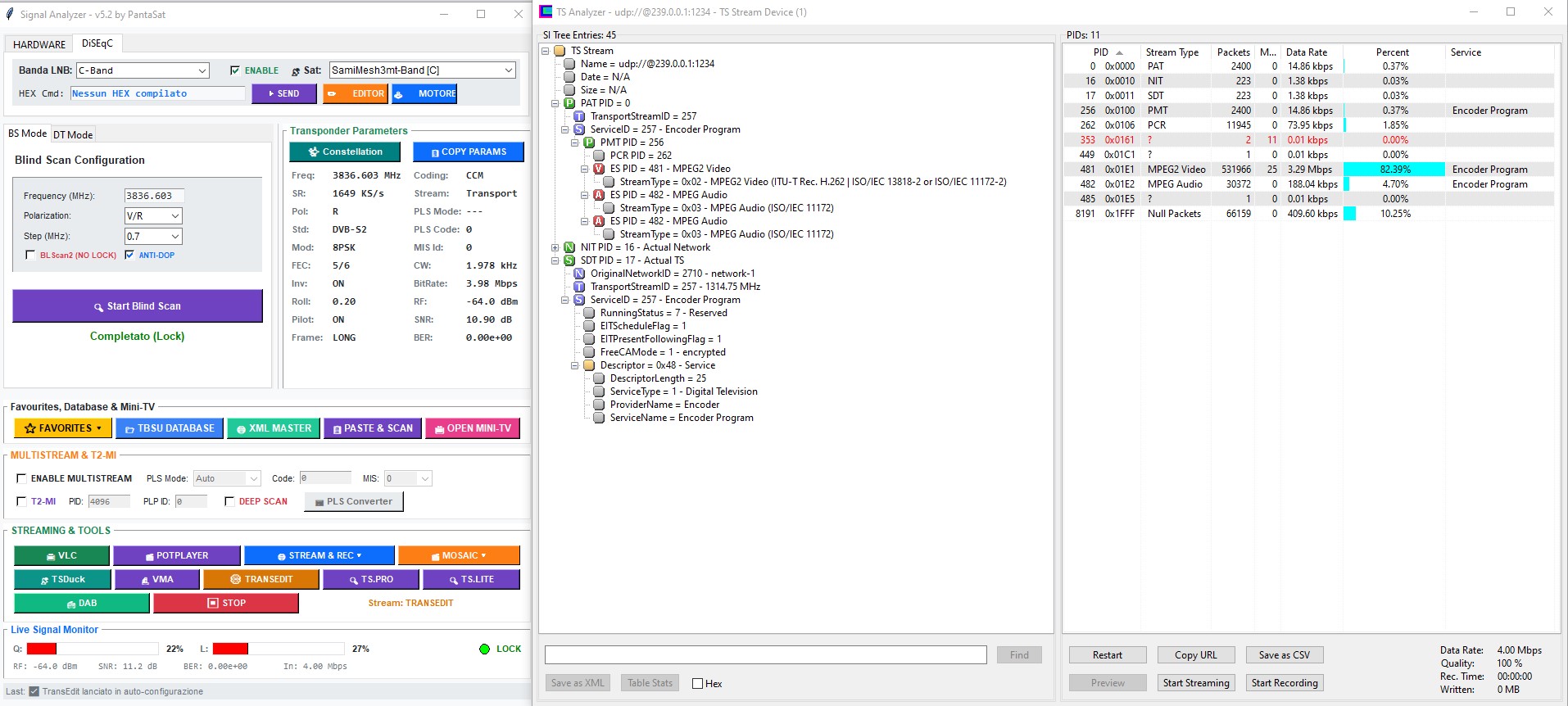Check ENABLE MULTISTREAM

pyautogui.click(x=21, y=478)
